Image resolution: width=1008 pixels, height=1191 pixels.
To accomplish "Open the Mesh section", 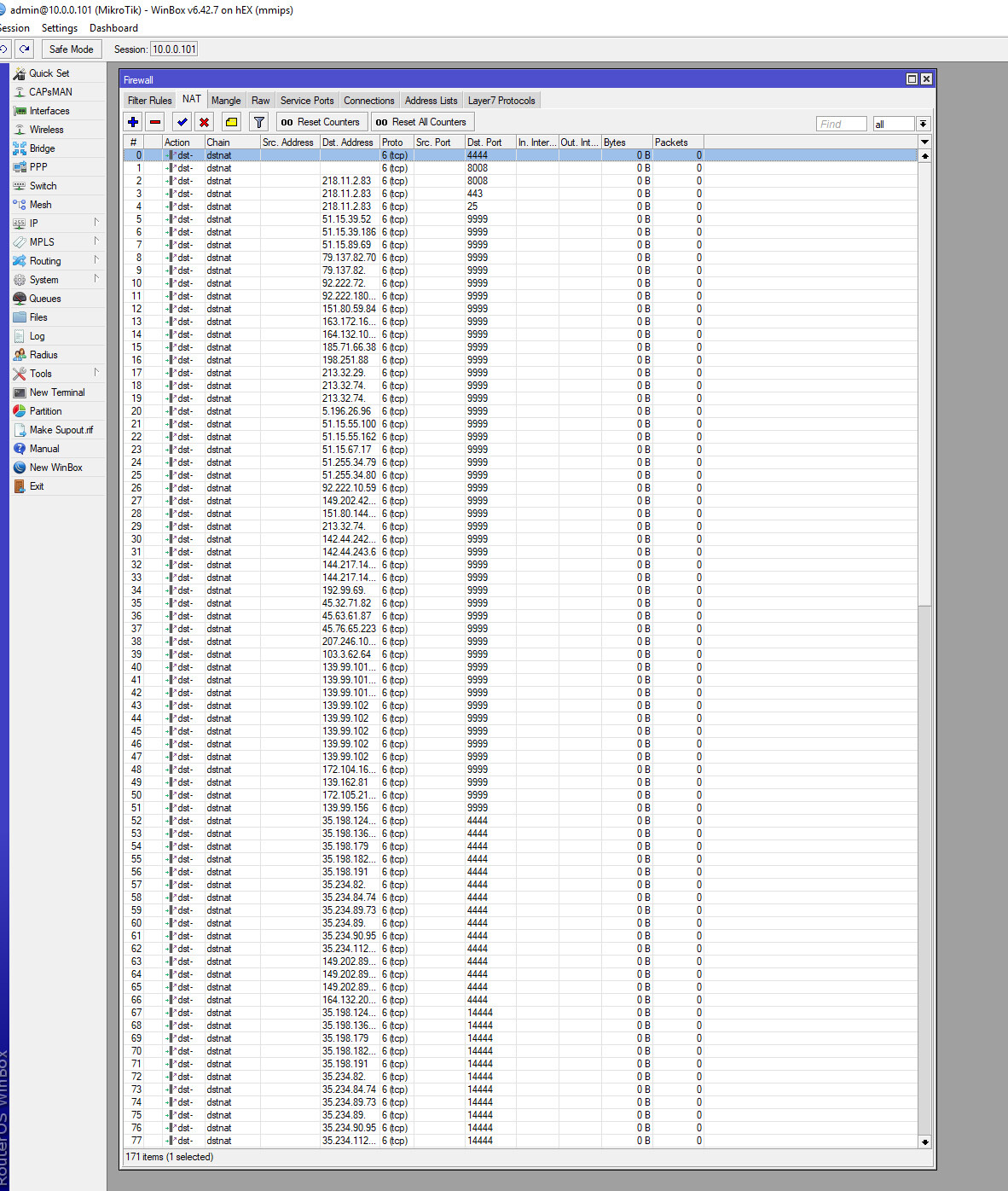I will [40, 205].
